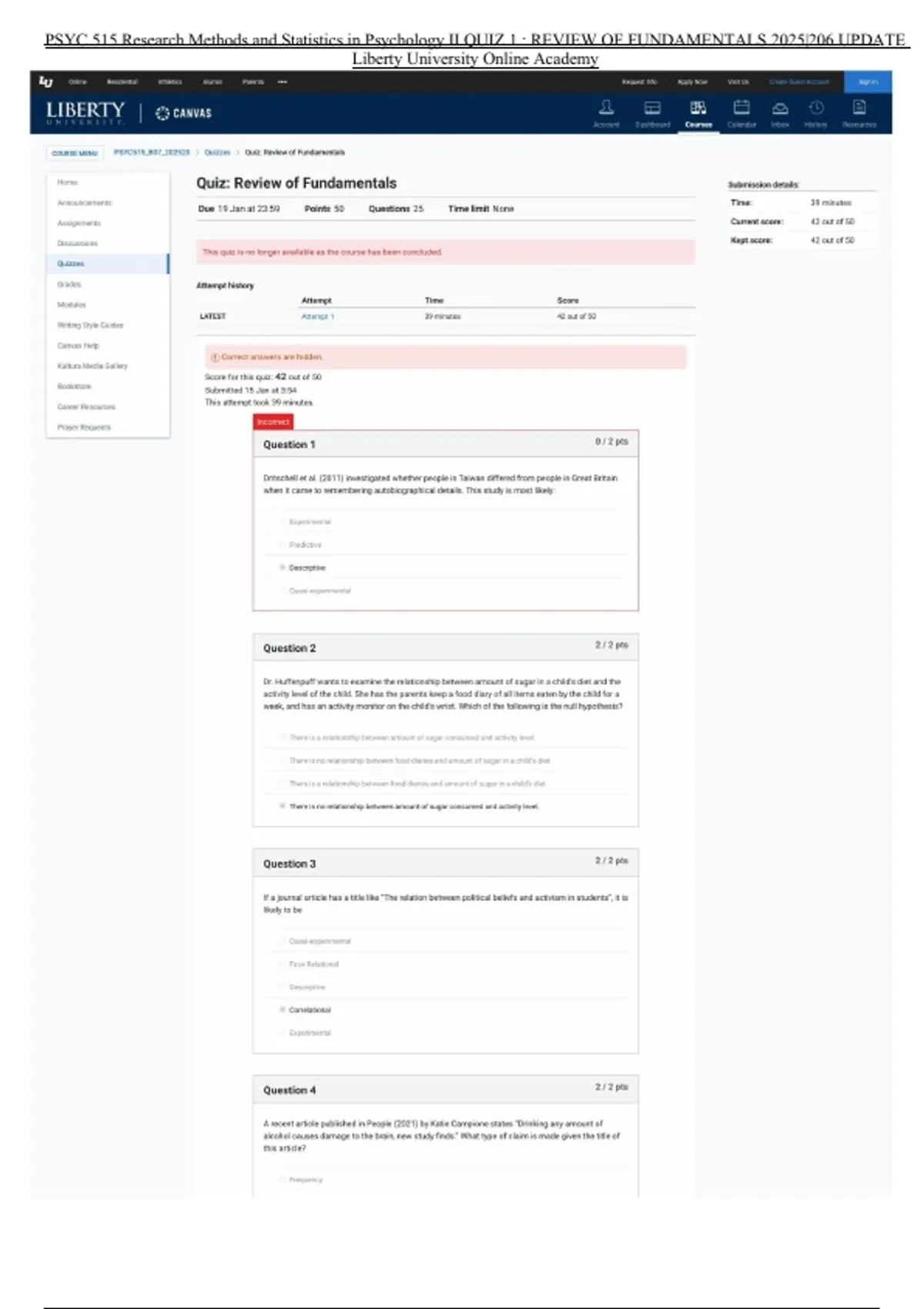Open Announcements in the course sidebar
The width and height of the screenshot is (924, 1309).
pos(85,203)
